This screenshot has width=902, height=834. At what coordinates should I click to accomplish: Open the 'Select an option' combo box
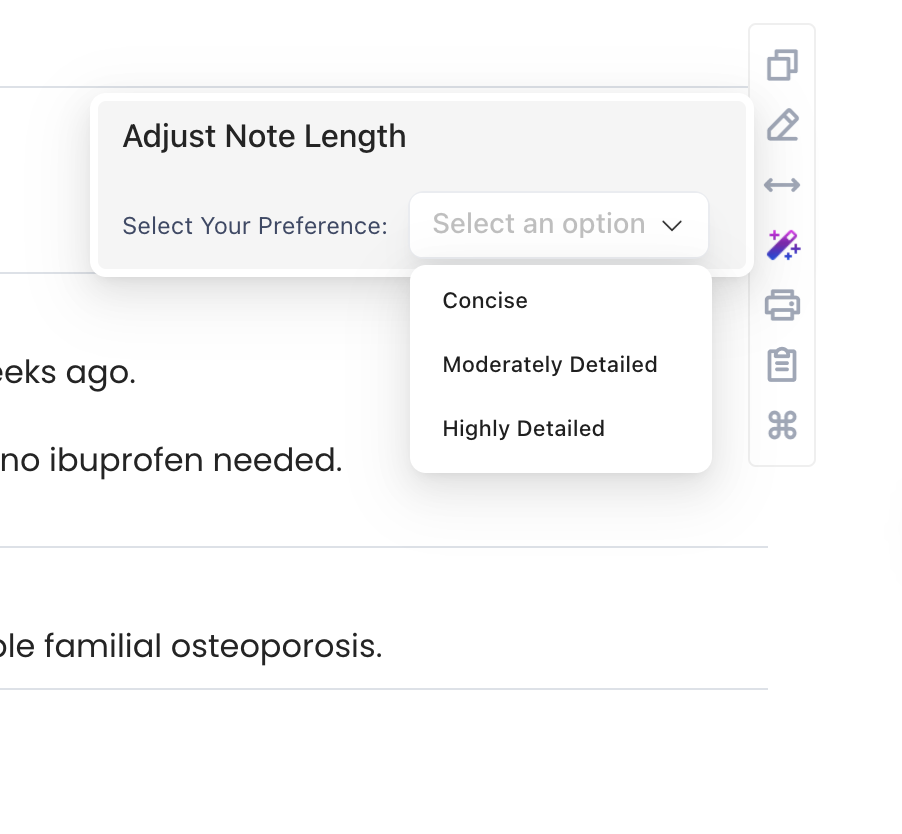pos(558,225)
